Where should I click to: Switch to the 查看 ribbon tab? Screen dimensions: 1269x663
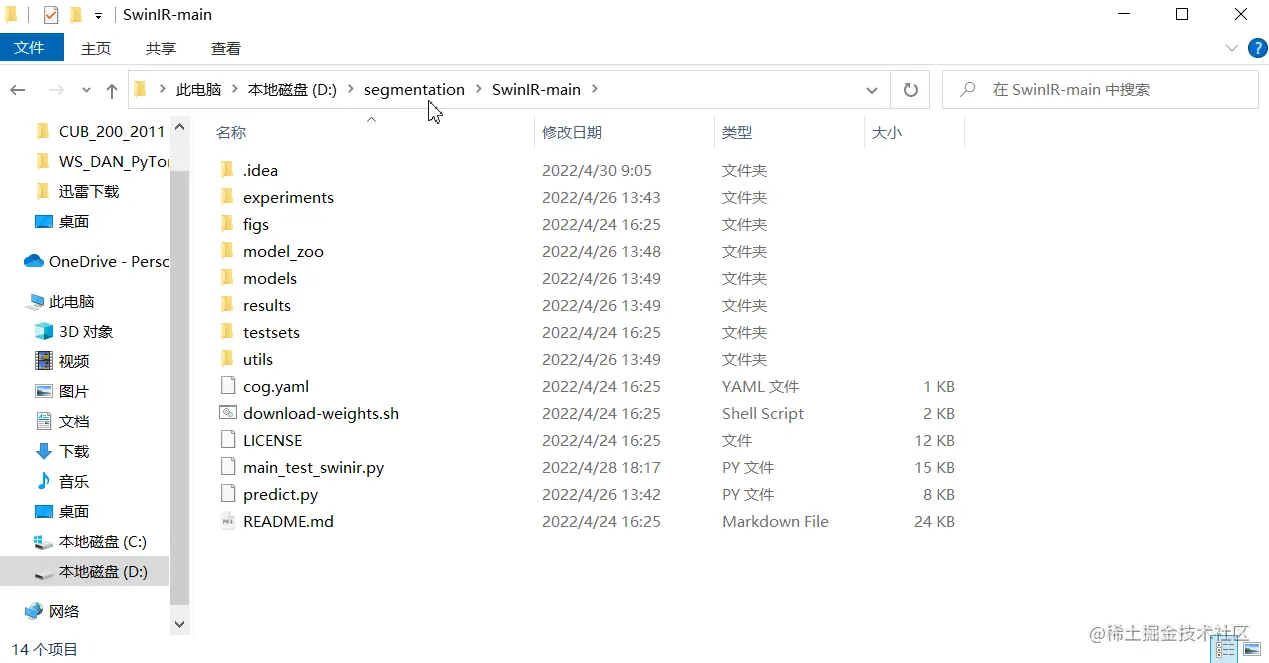coord(225,47)
